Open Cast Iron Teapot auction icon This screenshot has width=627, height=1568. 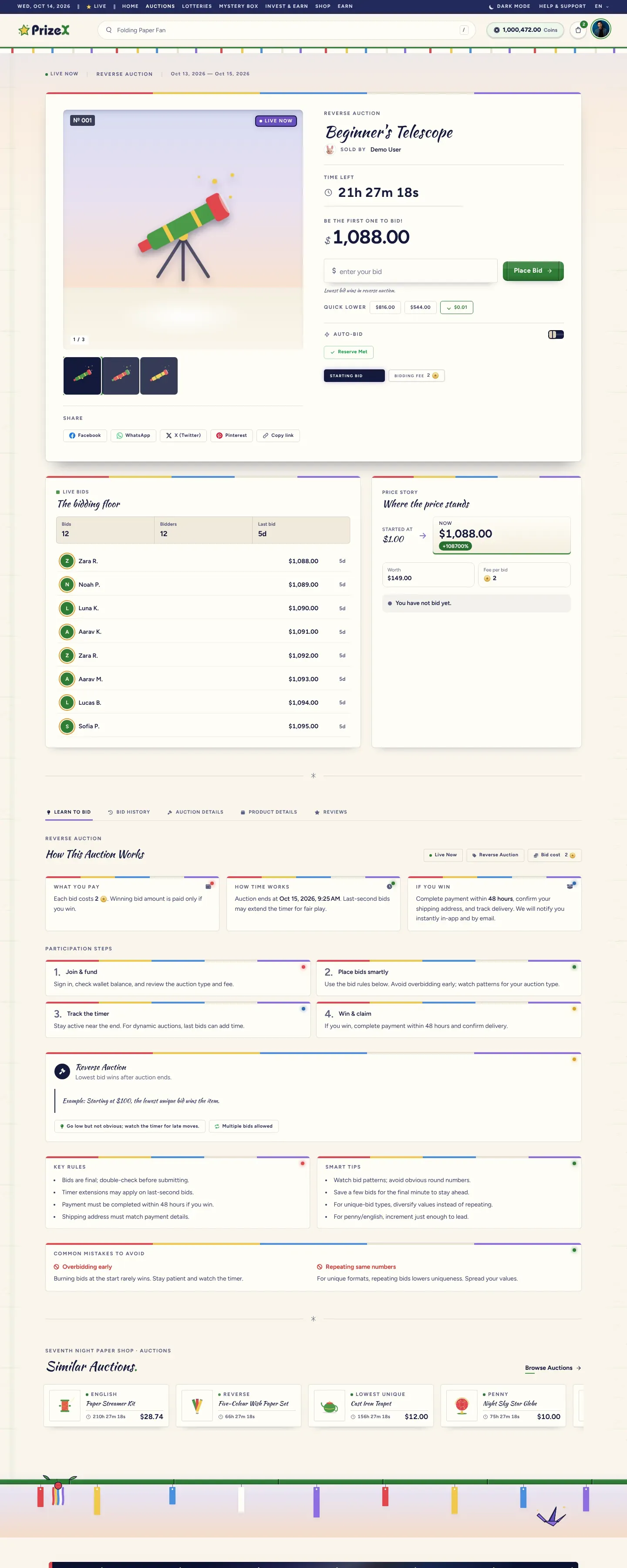pos(329,1406)
